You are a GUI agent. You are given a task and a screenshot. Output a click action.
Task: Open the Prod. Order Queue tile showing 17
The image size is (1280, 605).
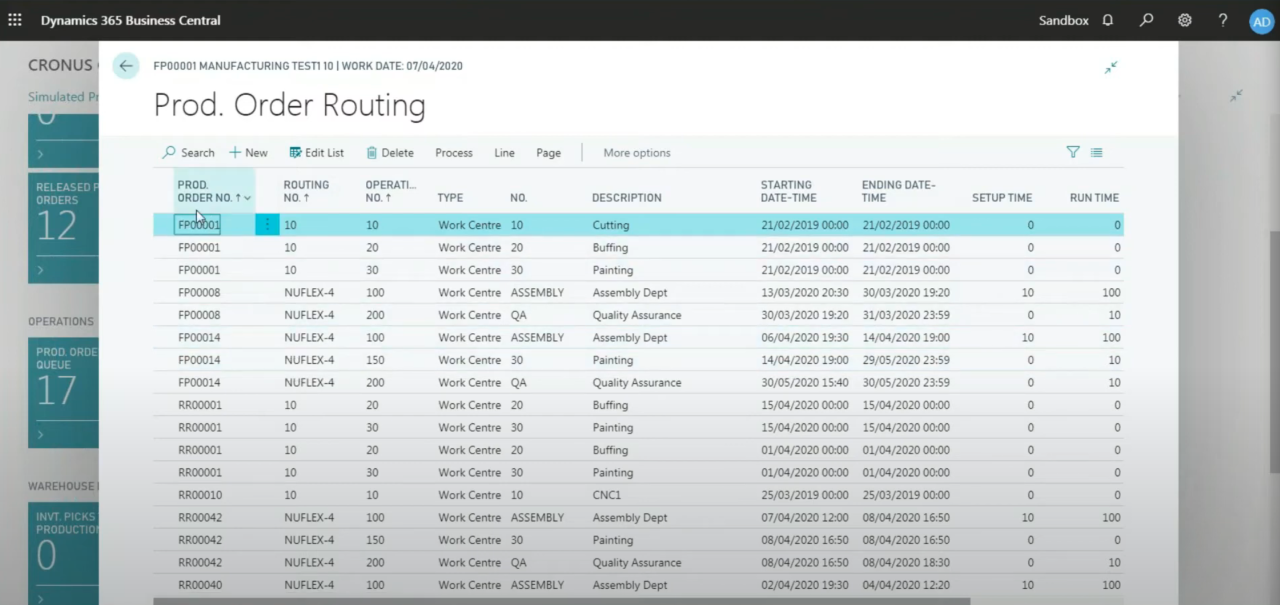coord(63,392)
